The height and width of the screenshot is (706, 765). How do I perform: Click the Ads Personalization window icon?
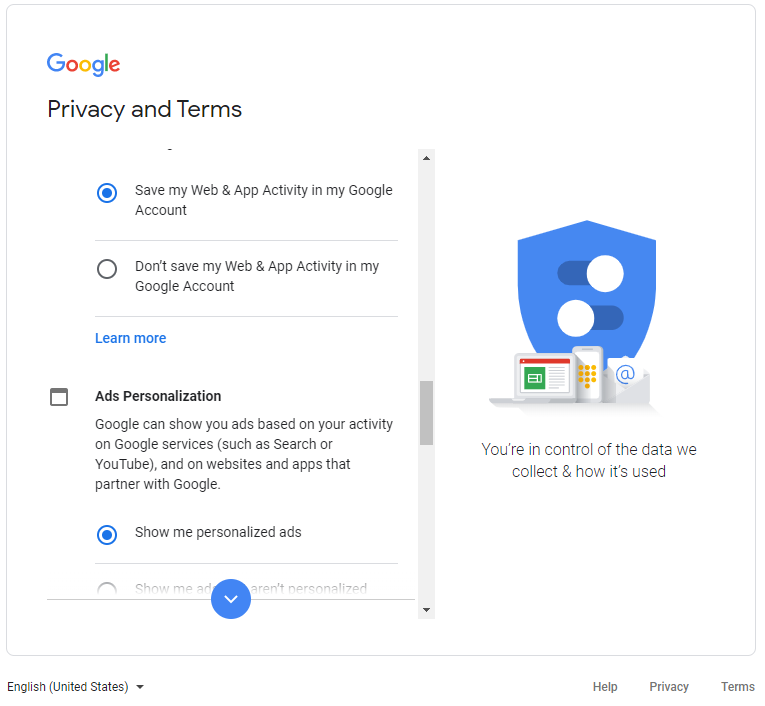click(59, 397)
